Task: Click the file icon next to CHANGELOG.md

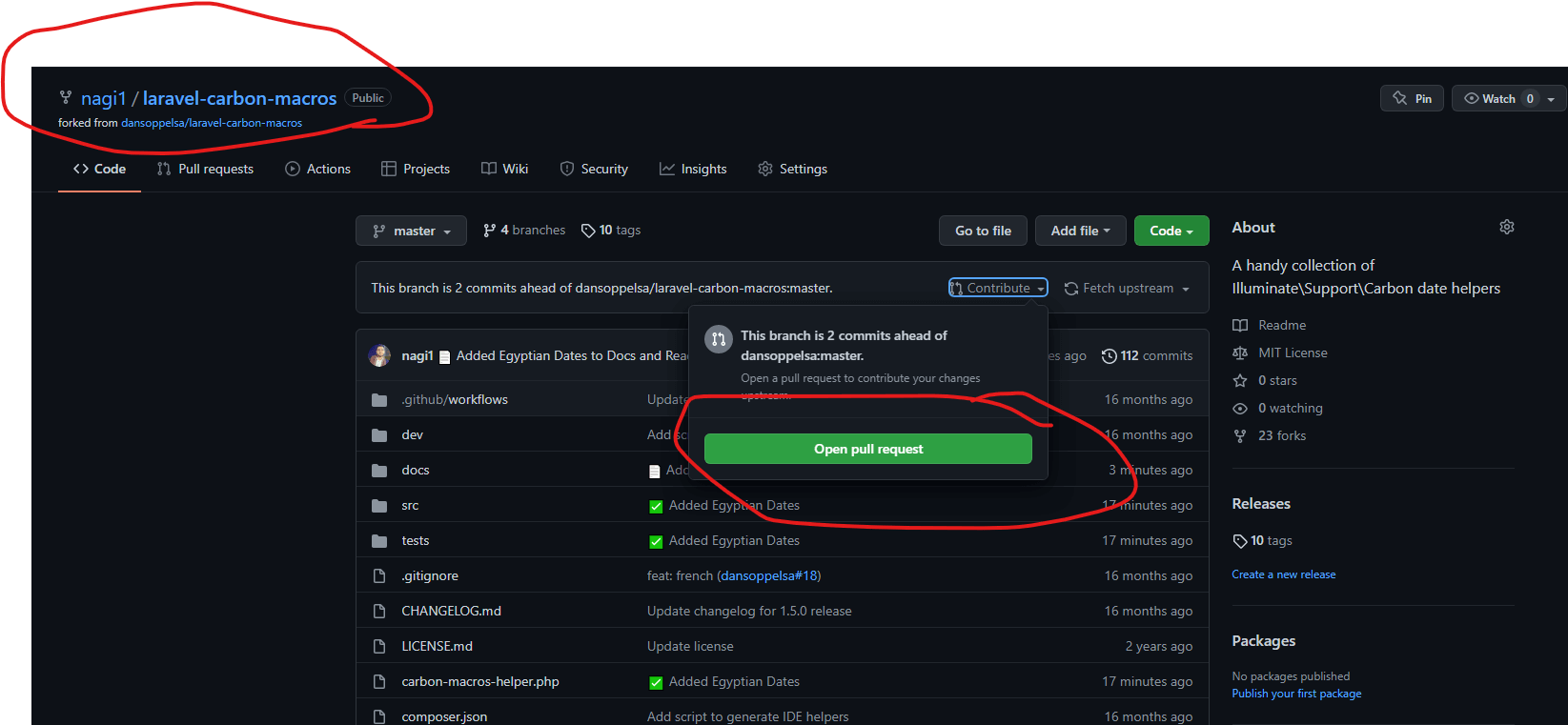Action: (379, 611)
